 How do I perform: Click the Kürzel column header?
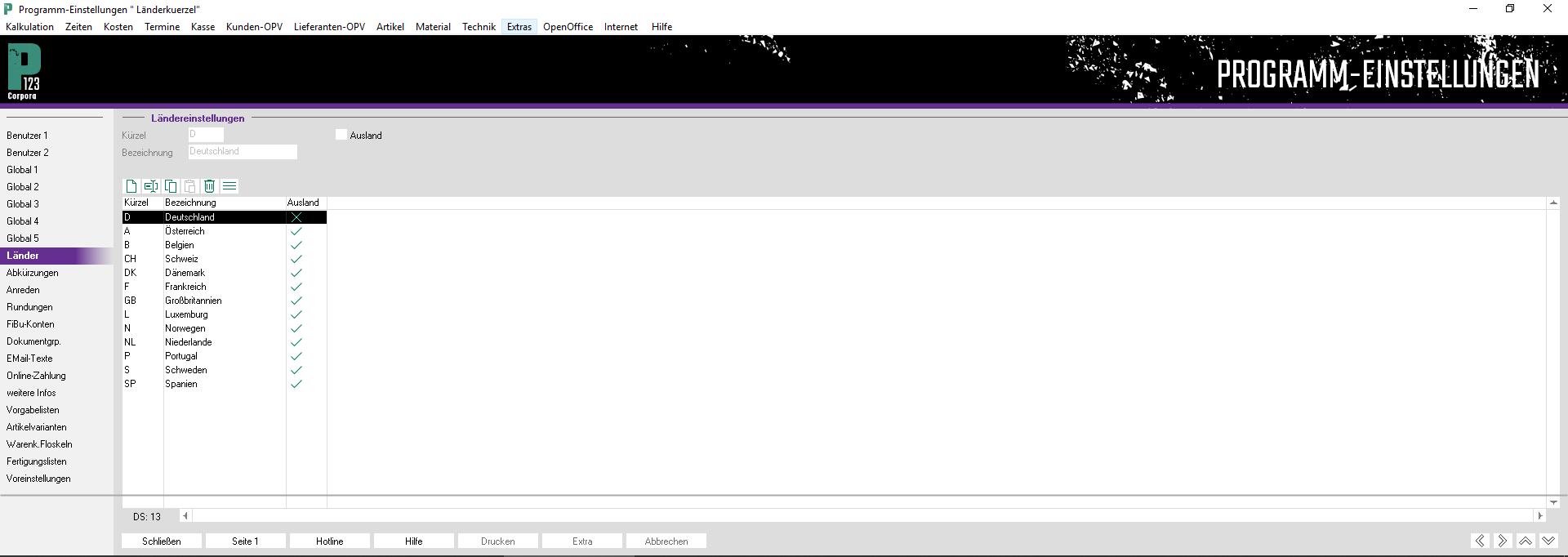click(143, 203)
